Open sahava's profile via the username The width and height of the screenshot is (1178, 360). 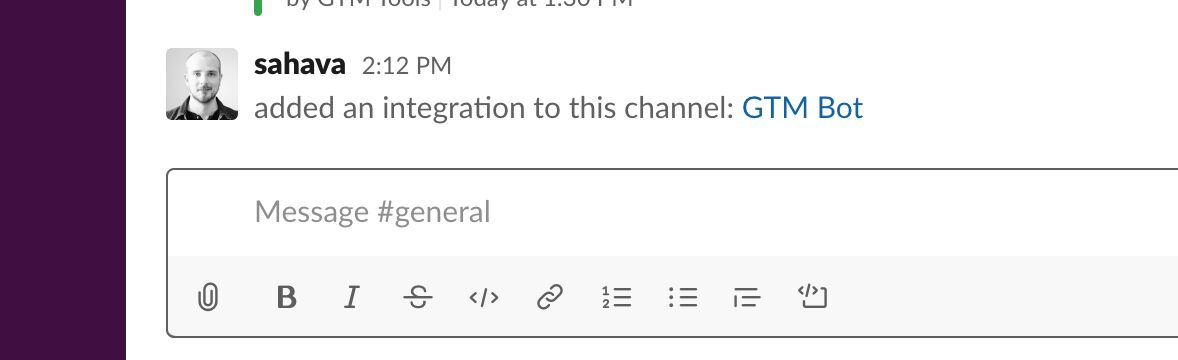300,65
